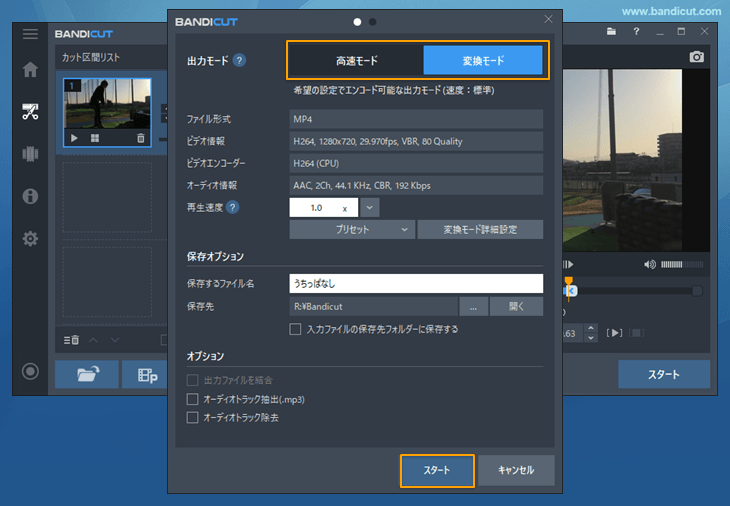The height and width of the screenshot is (506, 730).
Task: Adjust the volume level slider
Action: pos(682,264)
